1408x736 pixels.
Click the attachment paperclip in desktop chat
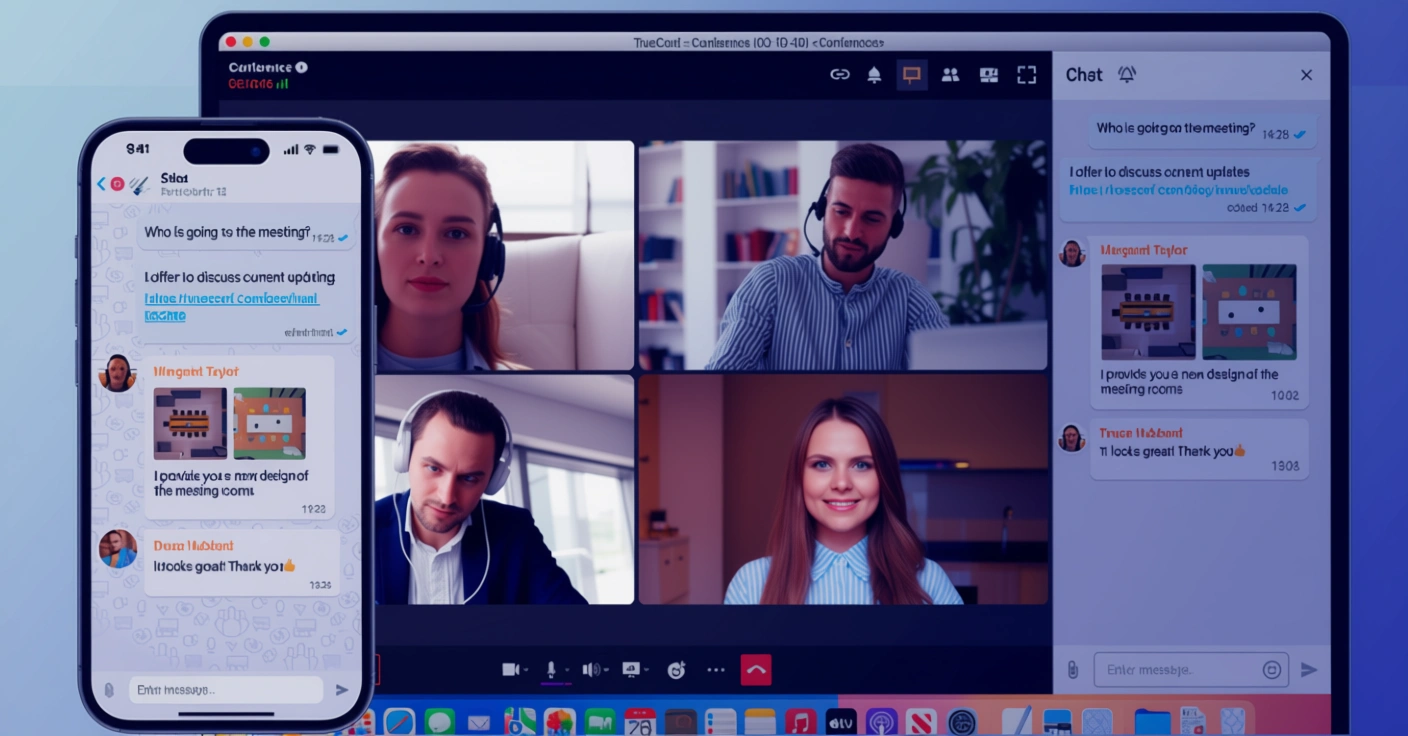tap(1073, 670)
